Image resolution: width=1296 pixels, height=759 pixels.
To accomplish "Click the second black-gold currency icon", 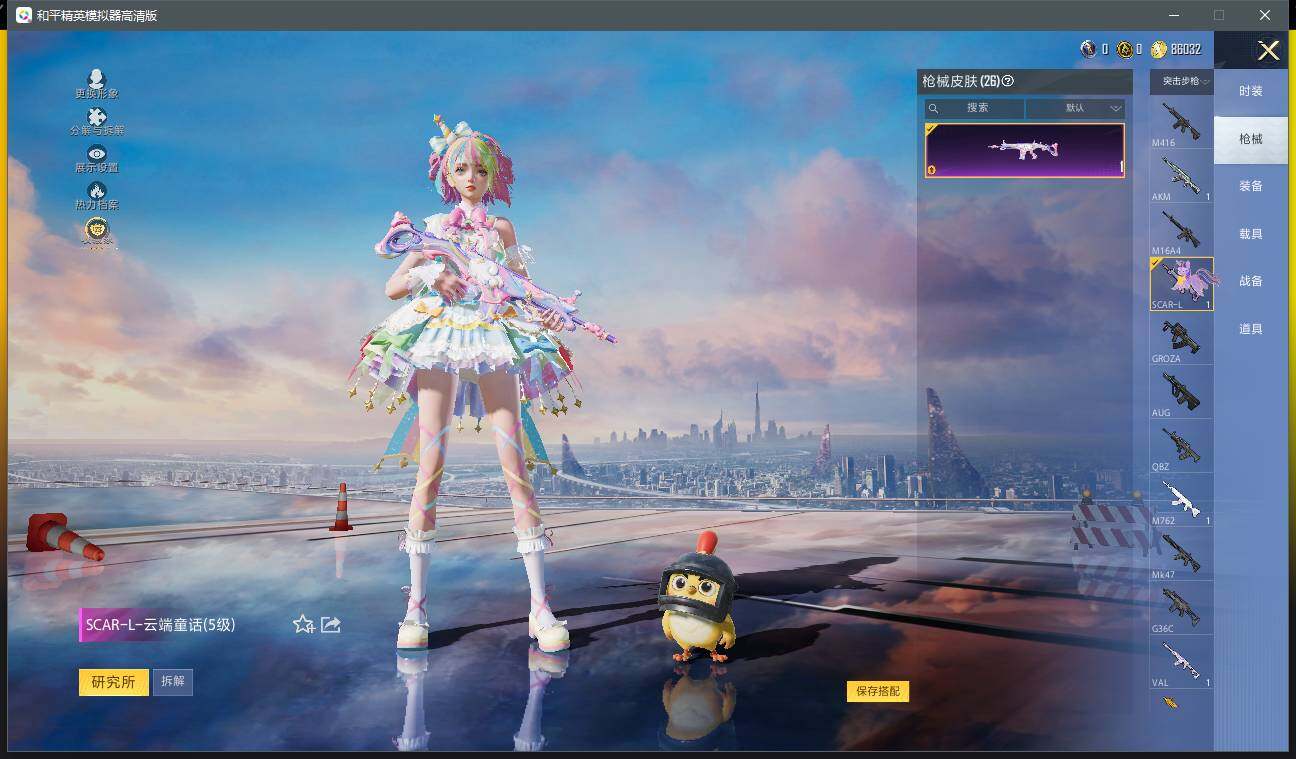I will (1124, 49).
